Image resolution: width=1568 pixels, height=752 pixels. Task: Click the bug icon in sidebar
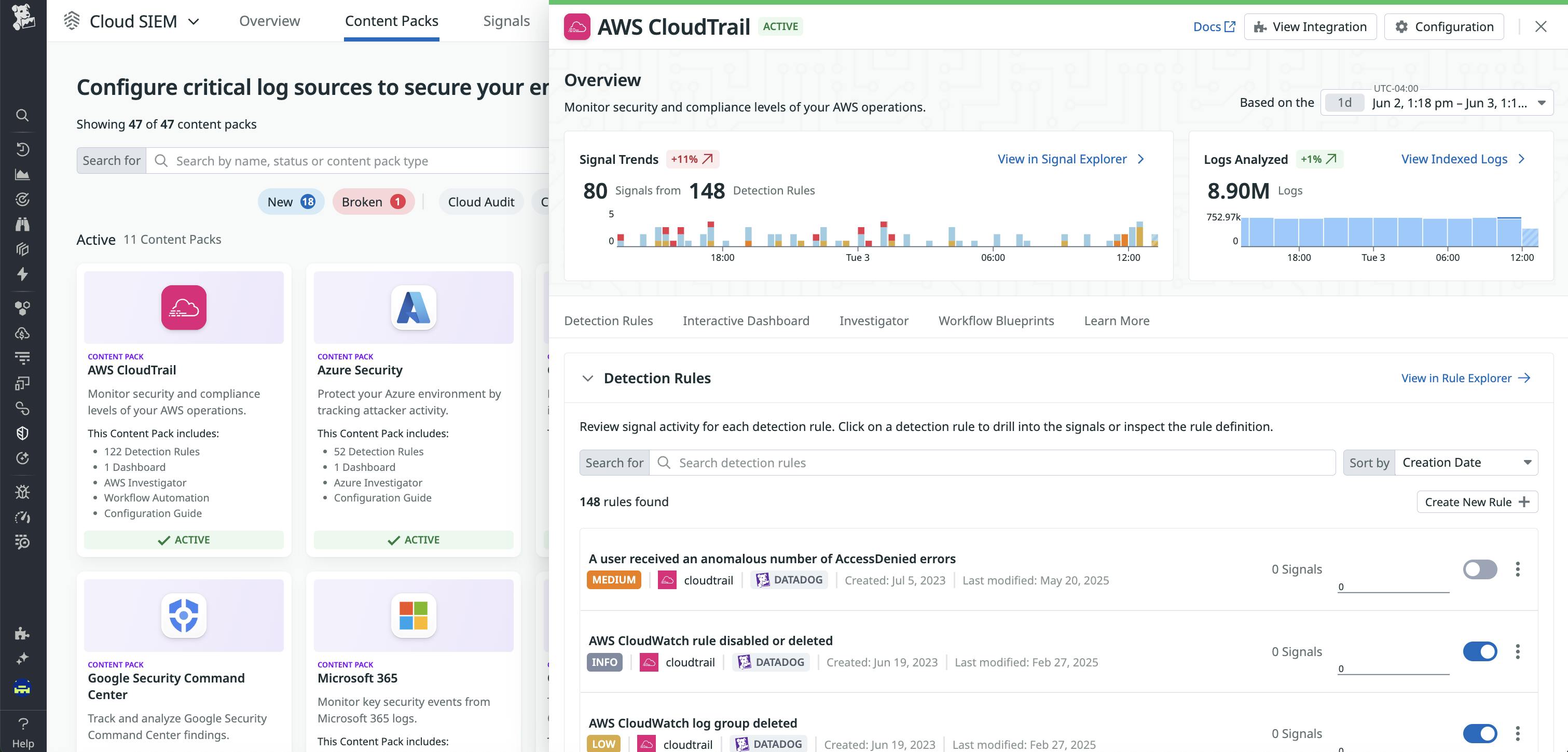coord(22,492)
